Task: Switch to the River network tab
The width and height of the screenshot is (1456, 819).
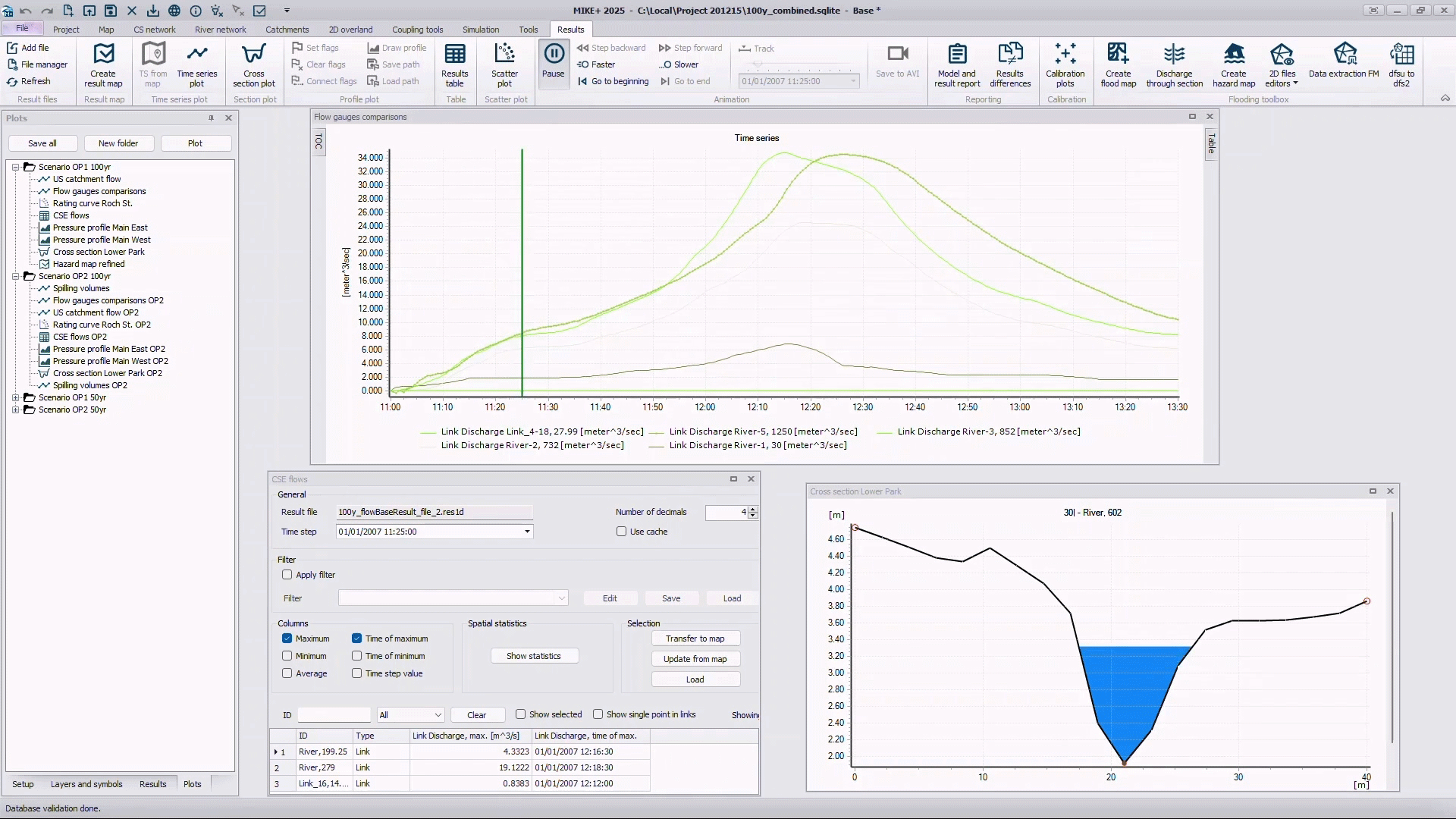Action: pyautogui.click(x=220, y=30)
